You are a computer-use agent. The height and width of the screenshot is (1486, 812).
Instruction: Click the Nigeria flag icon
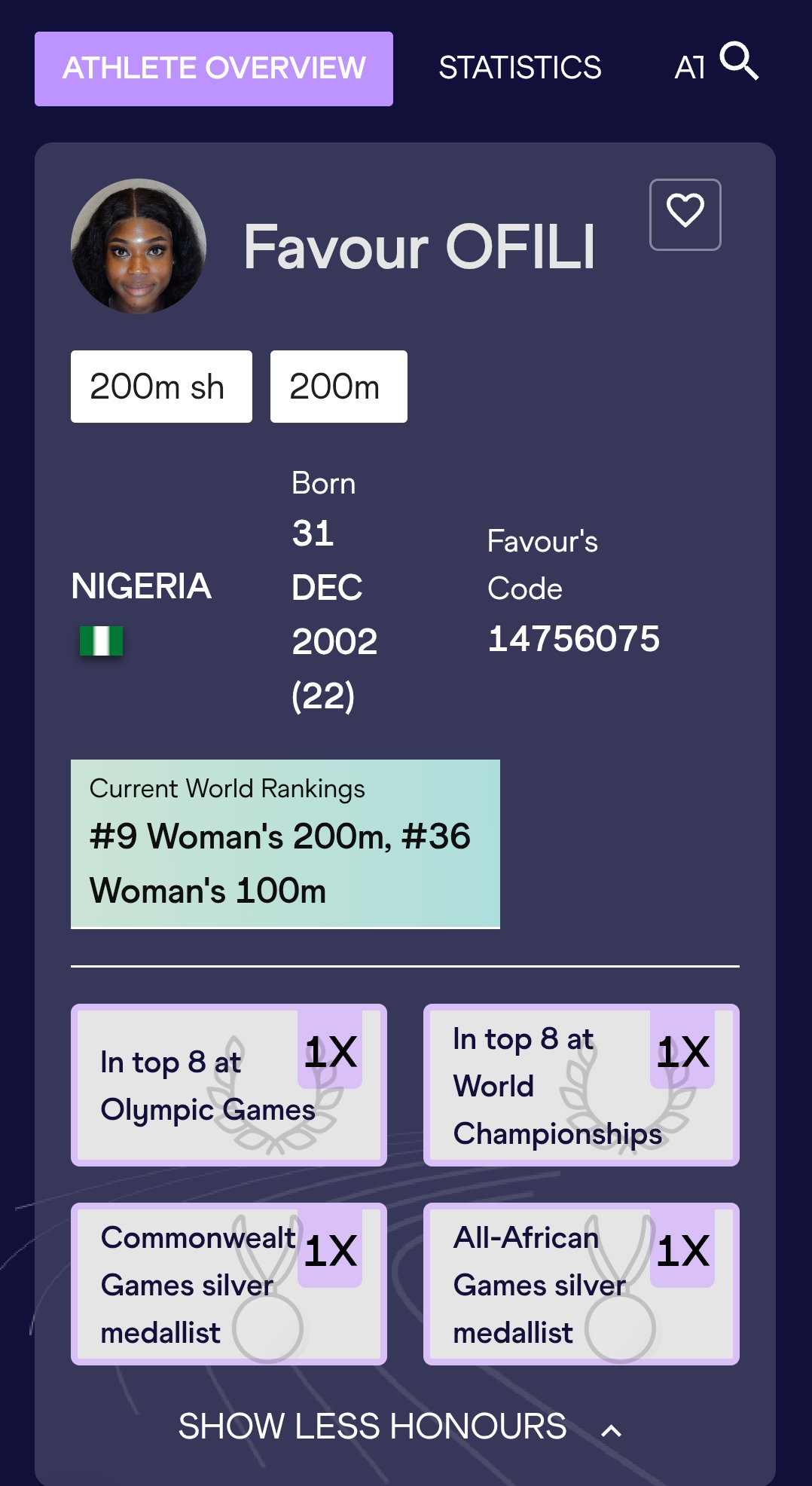point(102,641)
